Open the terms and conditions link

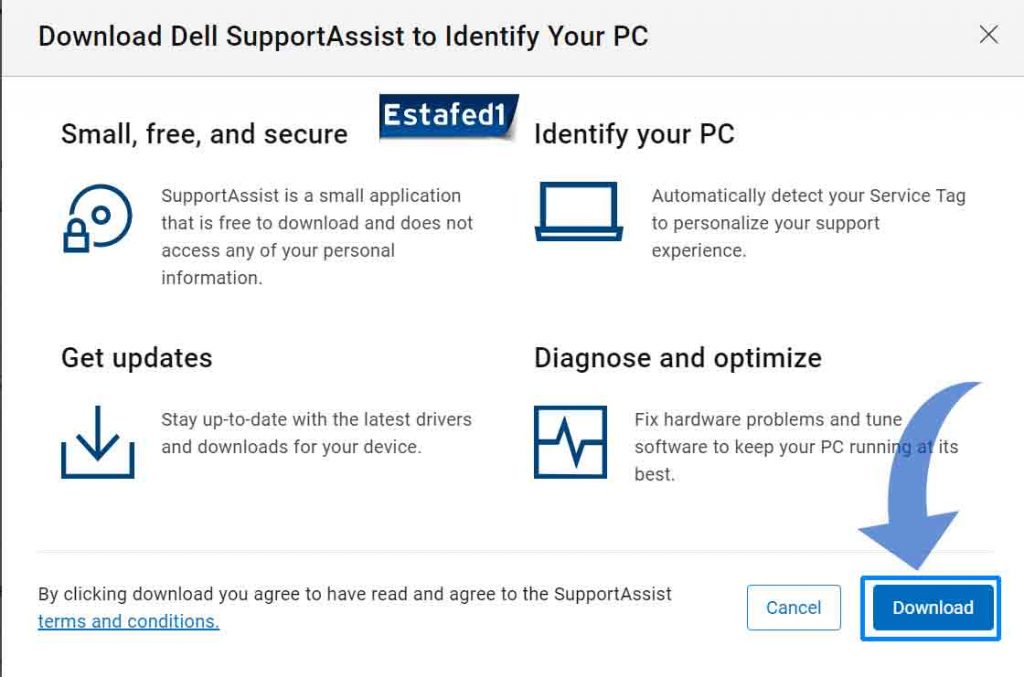click(130, 621)
